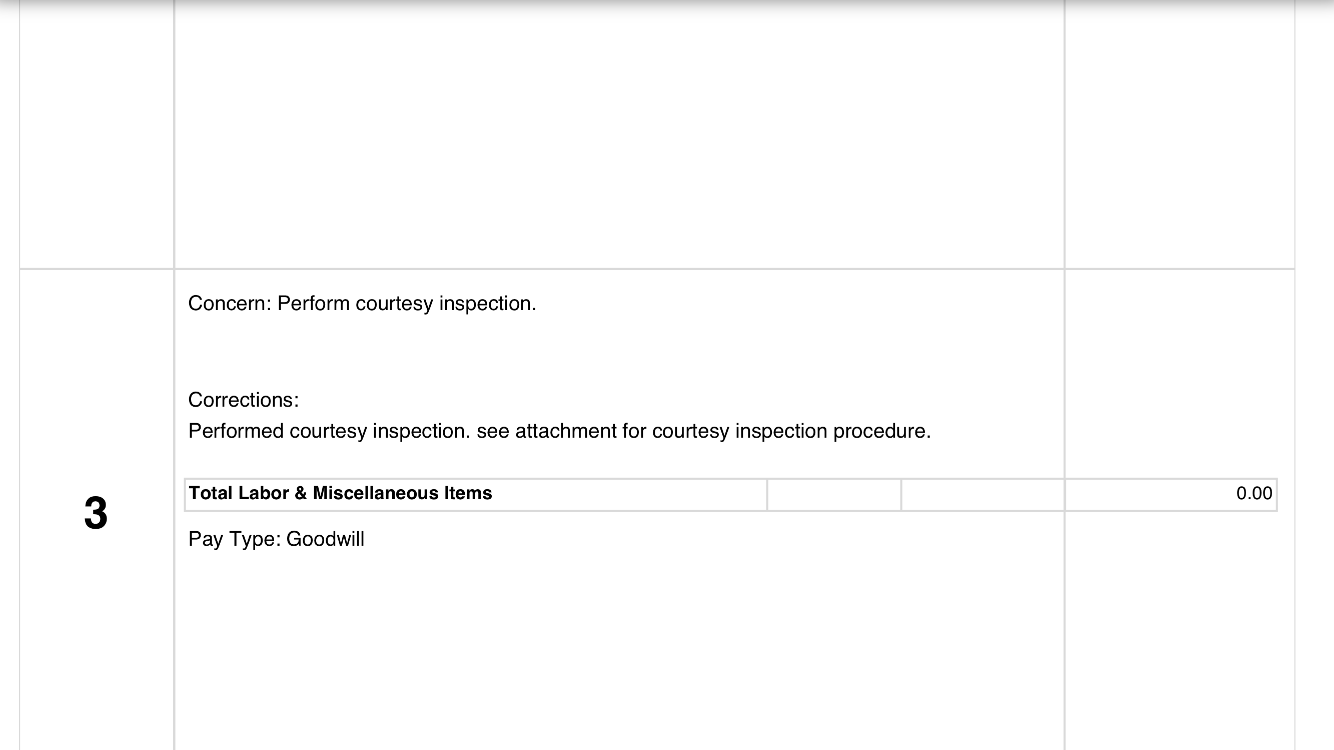The width and height of the screenshot is (1334, 750).
Task: Click the word Concern:
Action: pyautogui.click(x=230, y=303)
